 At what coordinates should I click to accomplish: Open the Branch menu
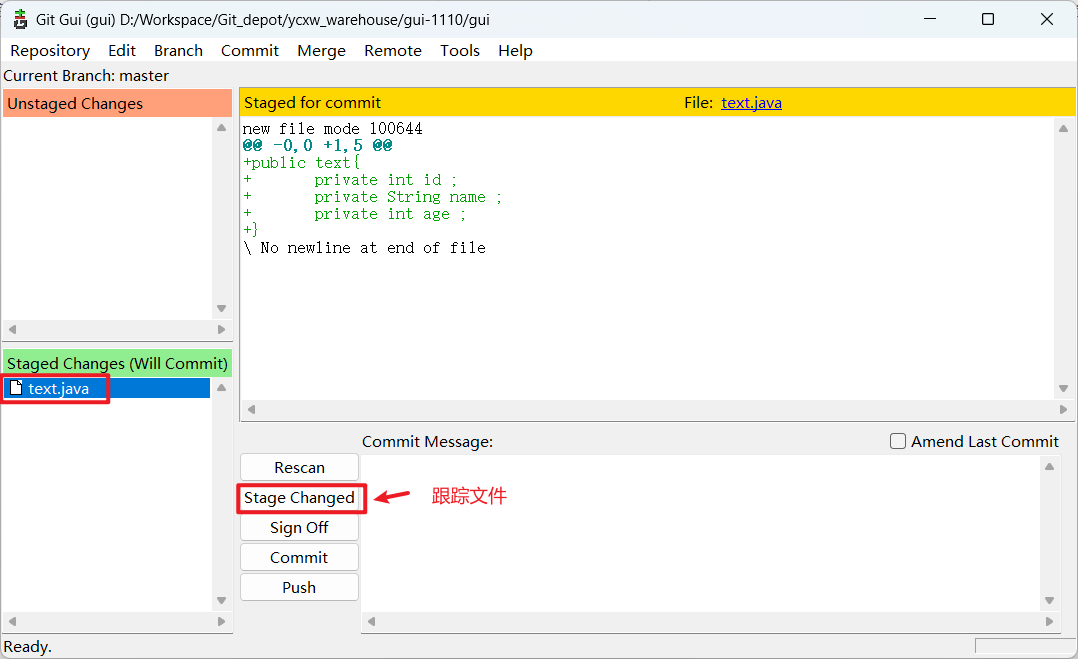pos(178,50)
